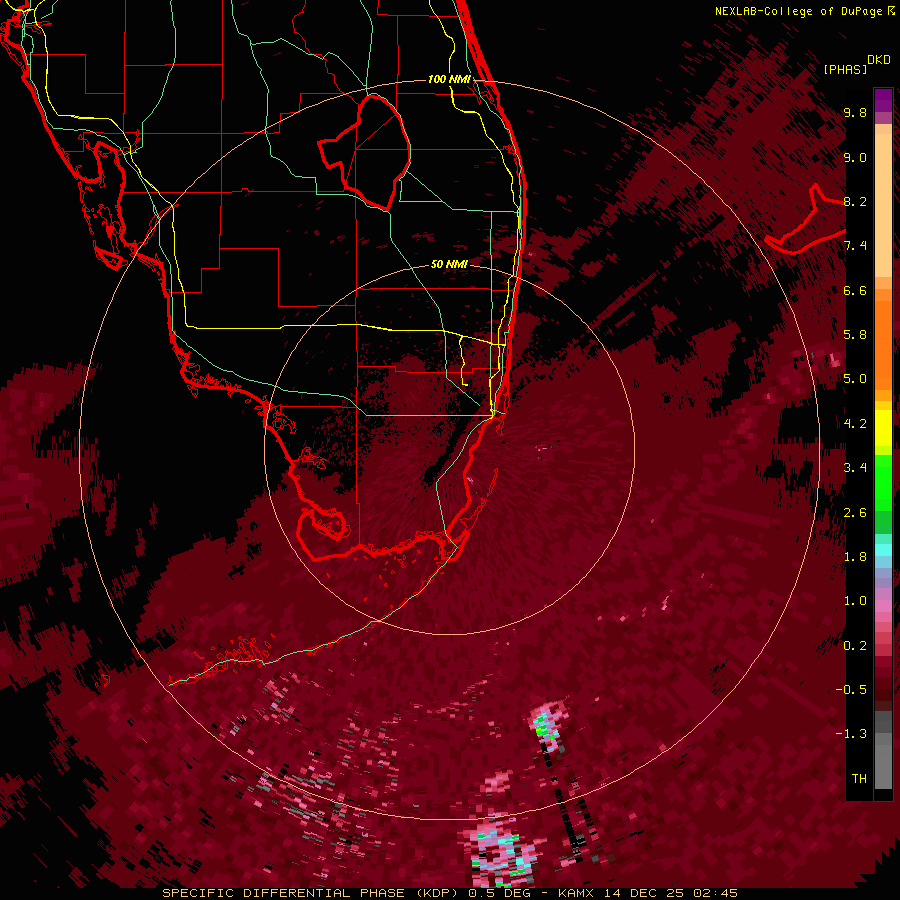Click the -1.3 scale value label
The width and height of the screenshot is (900, 900).
851,734
